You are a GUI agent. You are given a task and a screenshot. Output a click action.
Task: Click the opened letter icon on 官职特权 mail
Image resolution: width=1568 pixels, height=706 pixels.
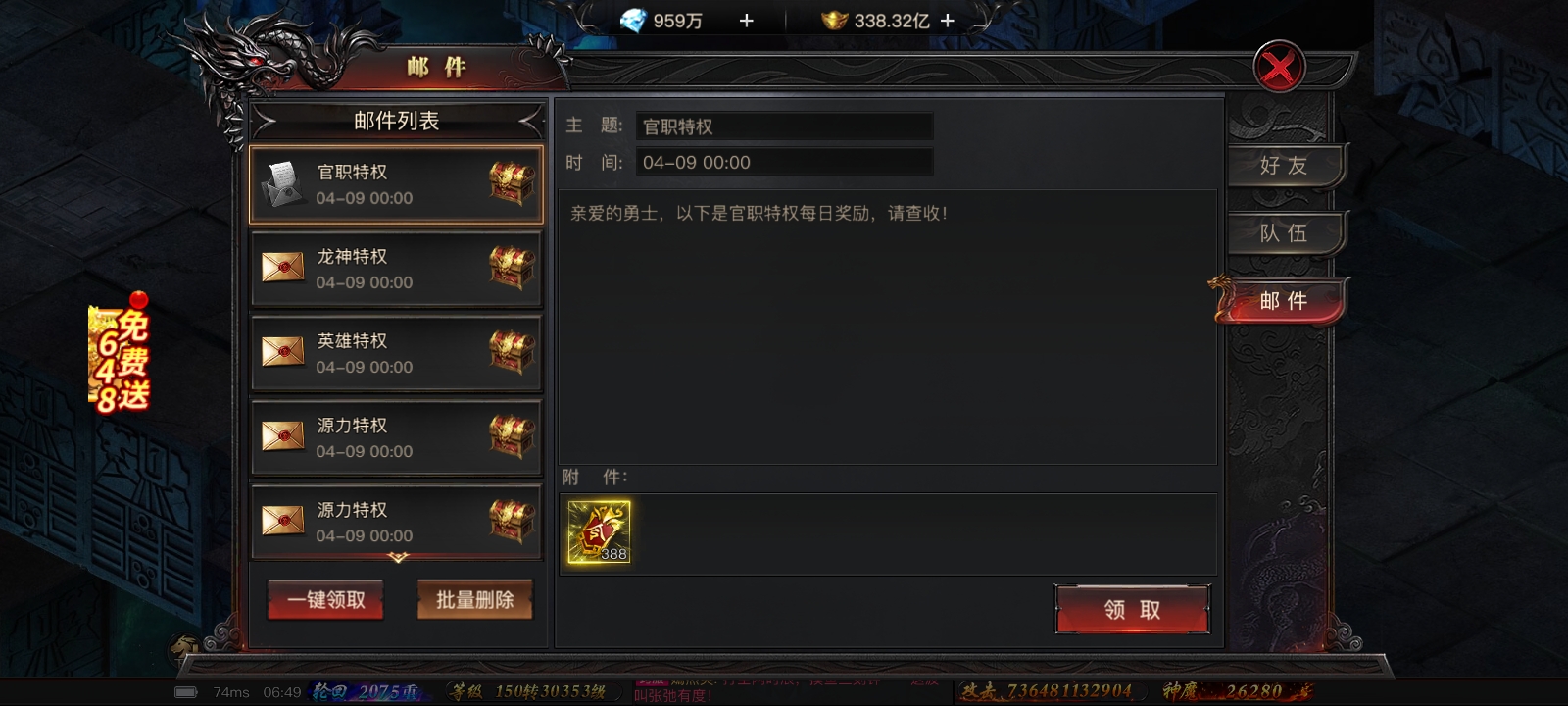(x=282, y=184)
